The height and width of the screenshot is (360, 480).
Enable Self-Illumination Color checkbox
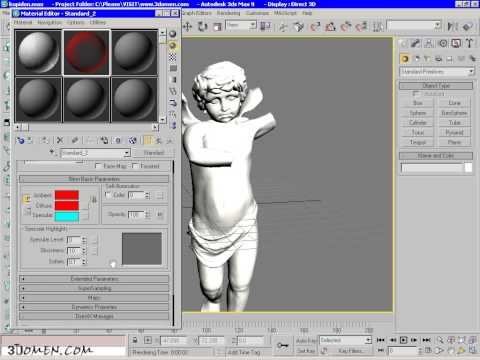108,195
